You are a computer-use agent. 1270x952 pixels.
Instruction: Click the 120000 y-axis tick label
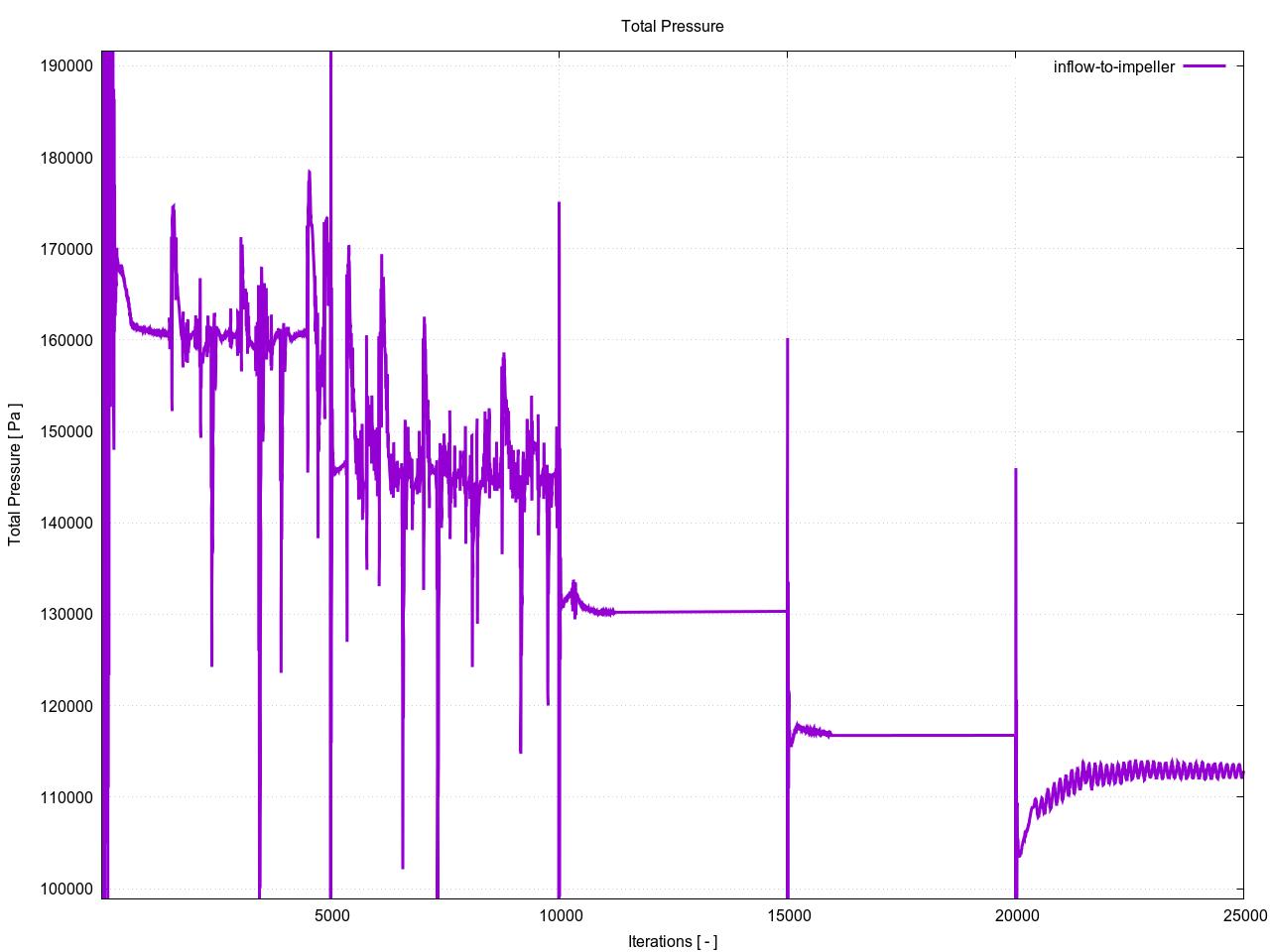[x=66, y=706]
